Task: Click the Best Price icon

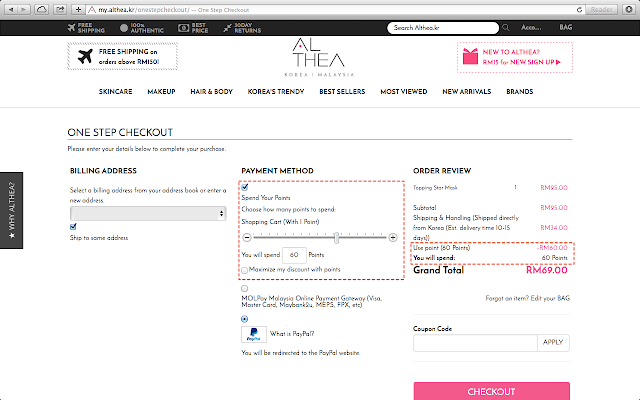Action: pyautogui.click(x=183, y=27)
